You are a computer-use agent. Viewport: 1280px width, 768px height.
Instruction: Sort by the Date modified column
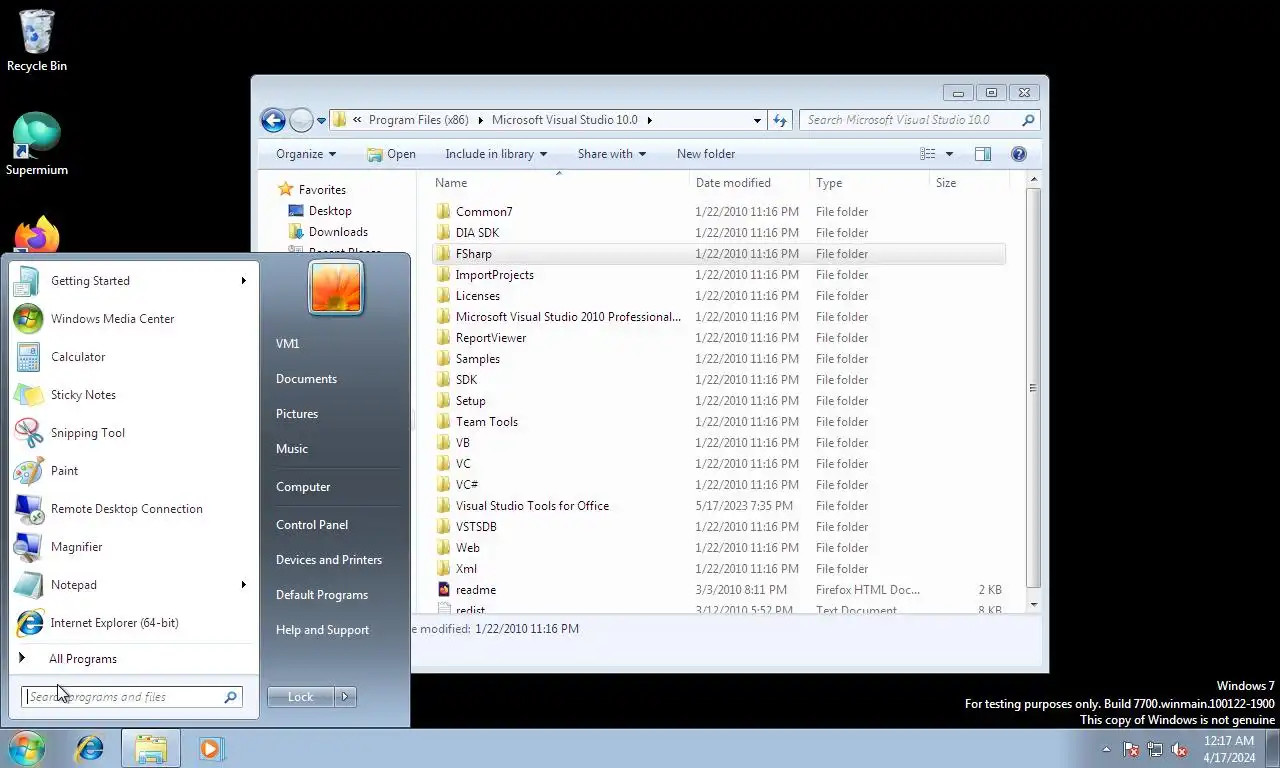pyautogui.click(x=749, y=183)
